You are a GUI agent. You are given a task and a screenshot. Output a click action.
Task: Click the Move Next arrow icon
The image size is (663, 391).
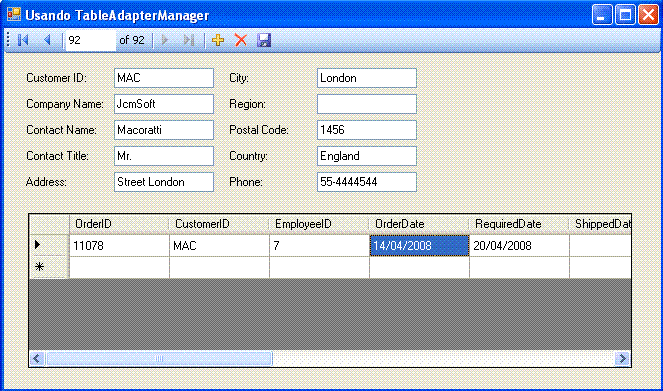click(165, 40)
